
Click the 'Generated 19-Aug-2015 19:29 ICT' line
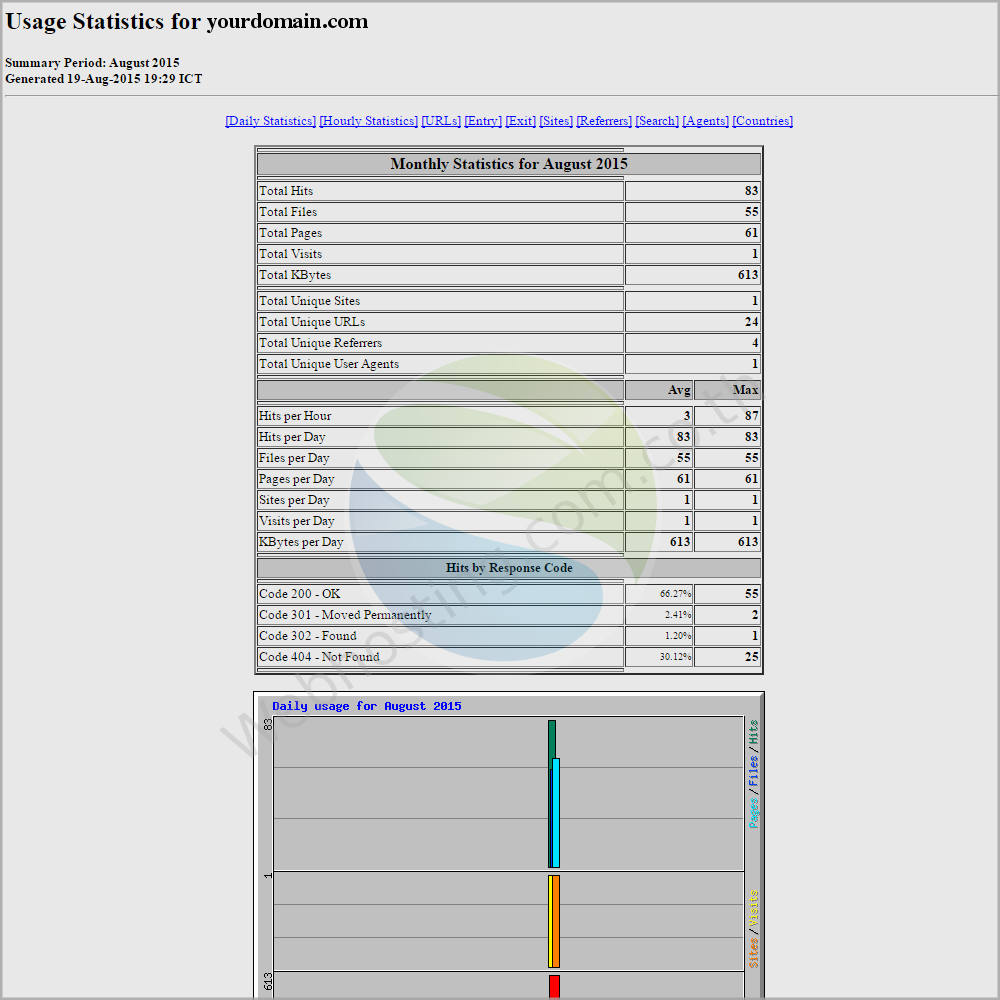tap(103, 79)
